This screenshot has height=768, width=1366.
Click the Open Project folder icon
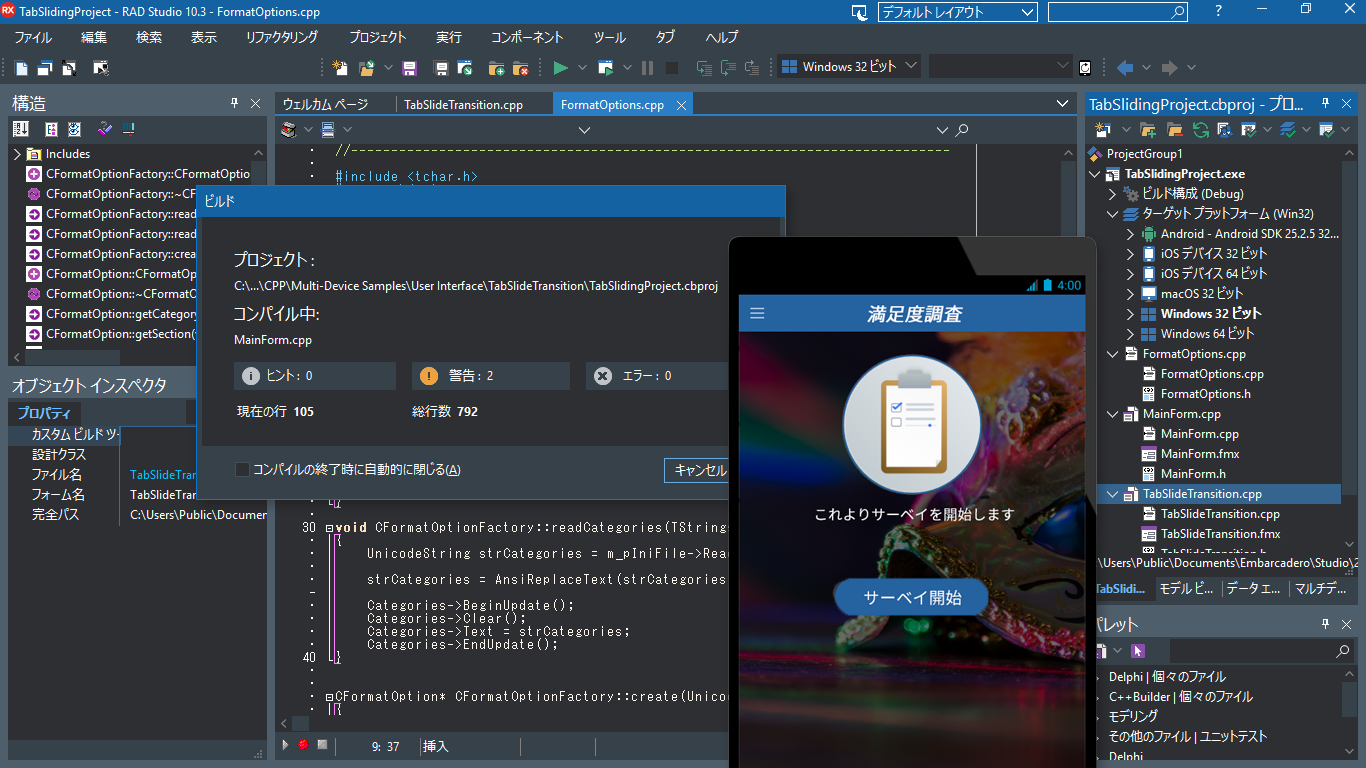pos(366,68)
